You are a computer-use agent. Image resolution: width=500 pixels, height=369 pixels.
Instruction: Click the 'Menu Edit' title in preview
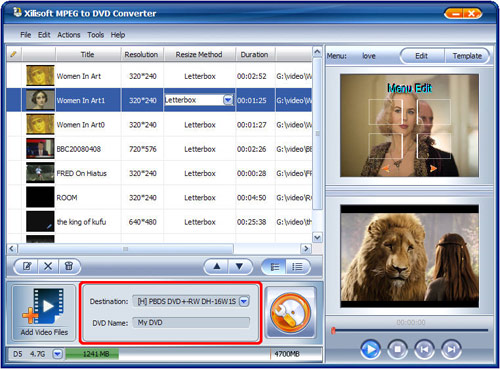[x=410, y=88]
